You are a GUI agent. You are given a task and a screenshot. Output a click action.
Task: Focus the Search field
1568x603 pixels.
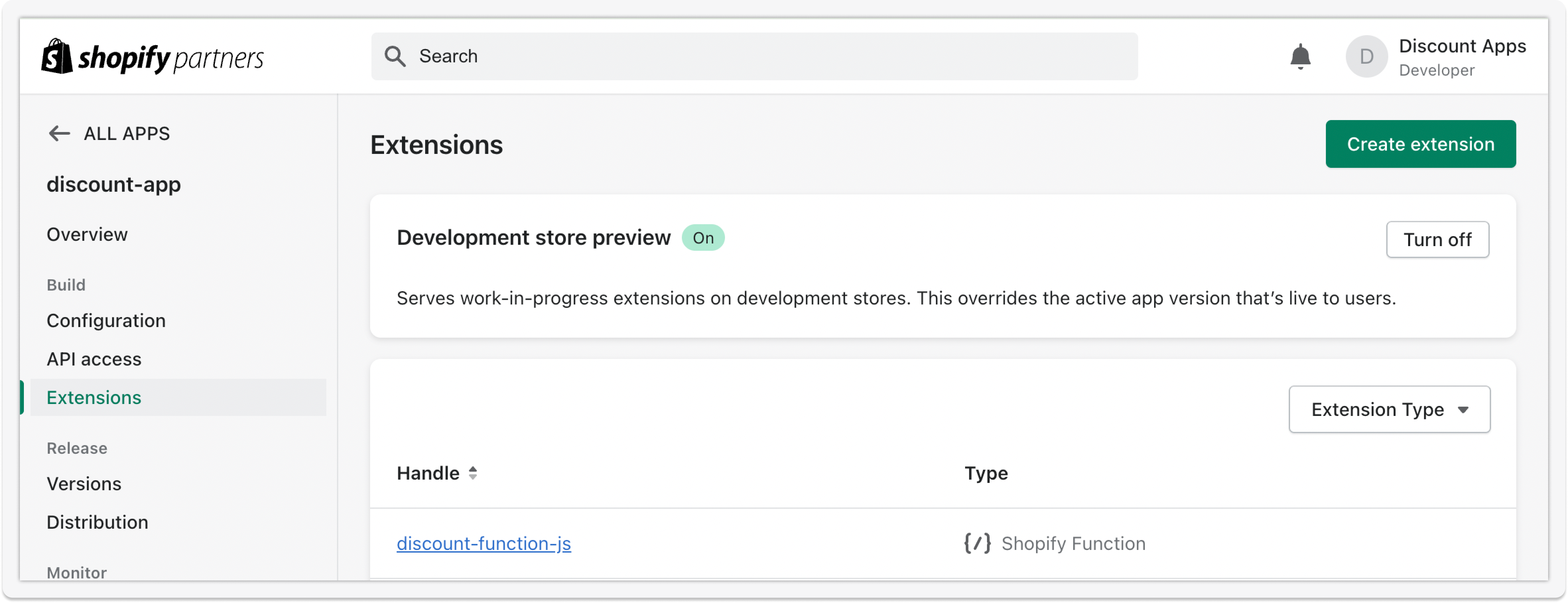[x=754, y=56]
